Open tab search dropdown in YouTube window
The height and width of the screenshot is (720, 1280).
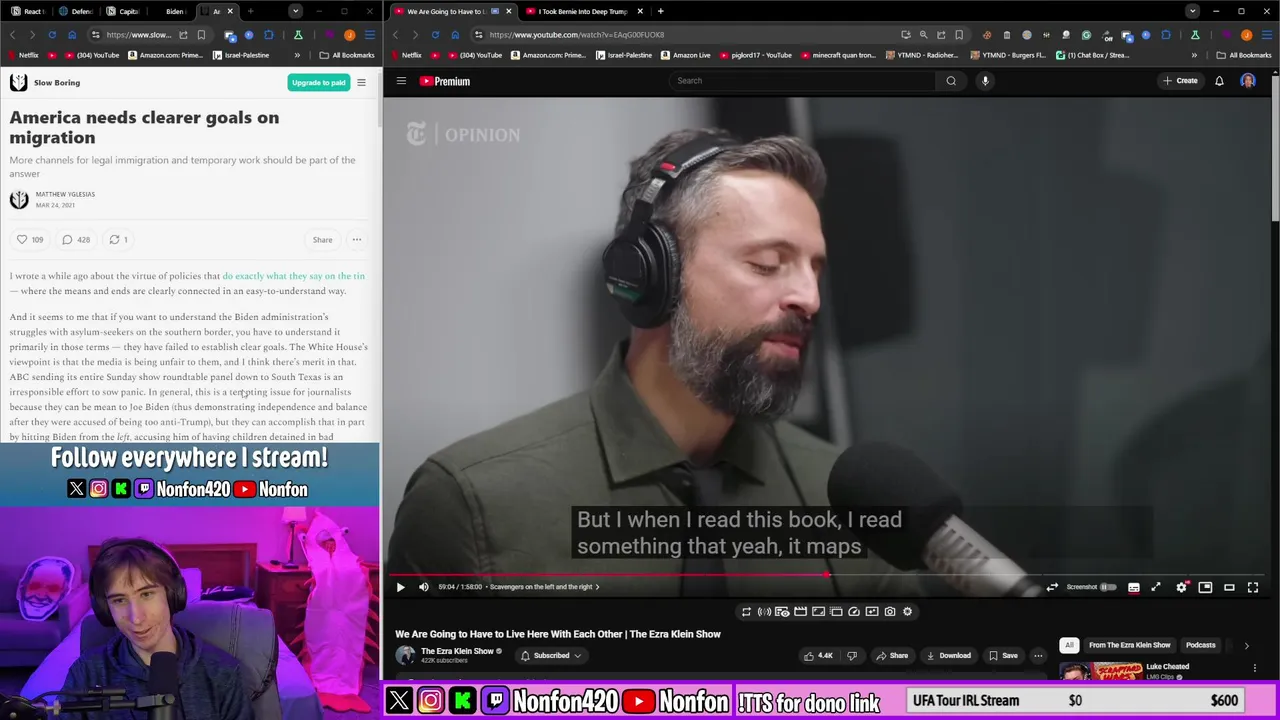tap(1192, 11)
